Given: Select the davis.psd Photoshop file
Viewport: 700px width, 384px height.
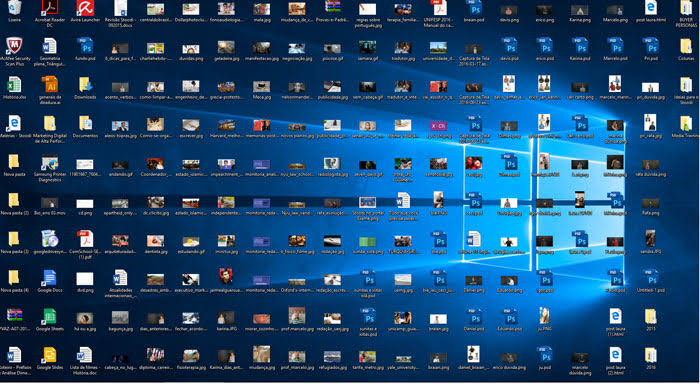Looking at the screenshot, I should pos(509,46).
